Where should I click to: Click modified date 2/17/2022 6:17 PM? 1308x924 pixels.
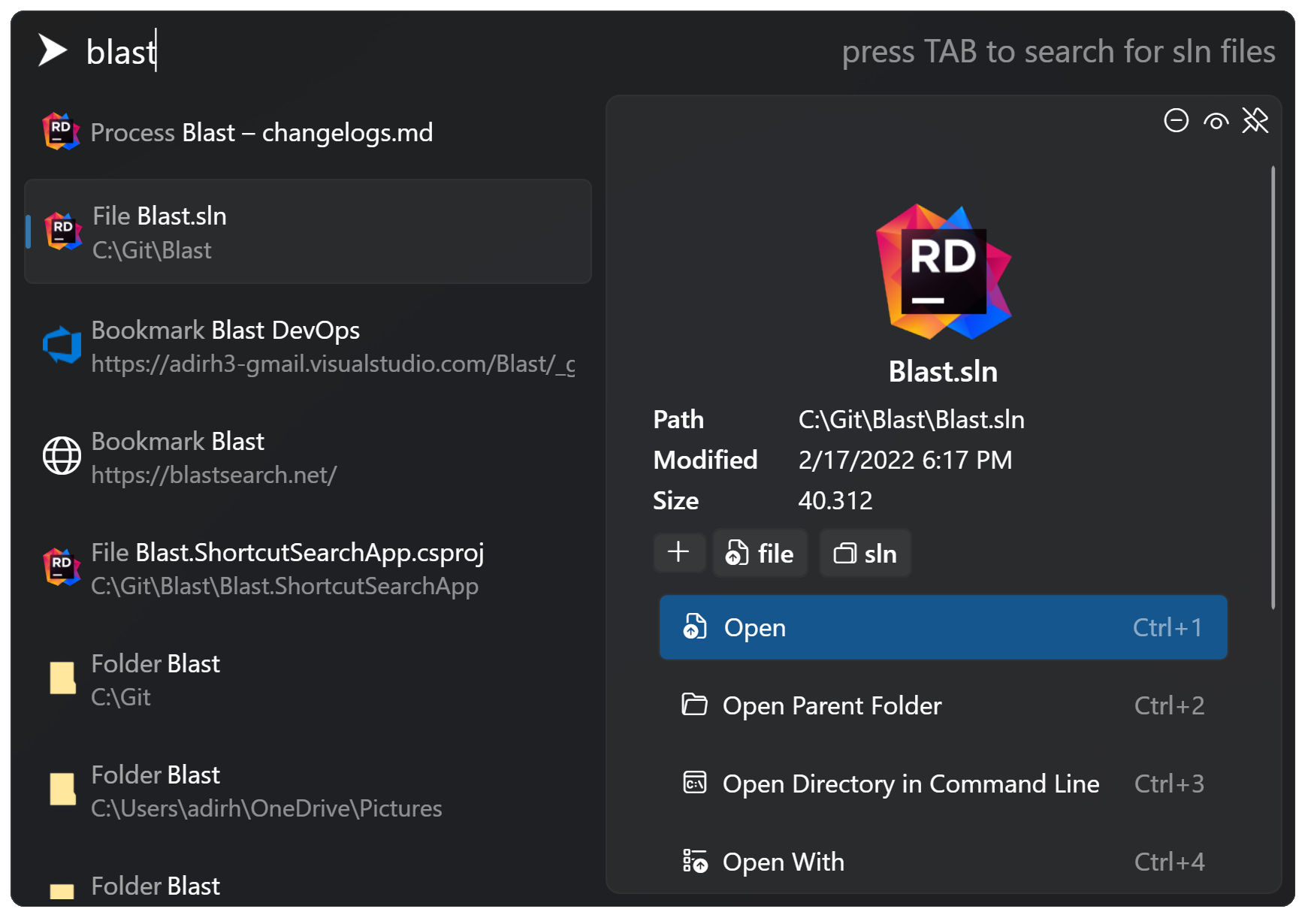pos(905,460)
